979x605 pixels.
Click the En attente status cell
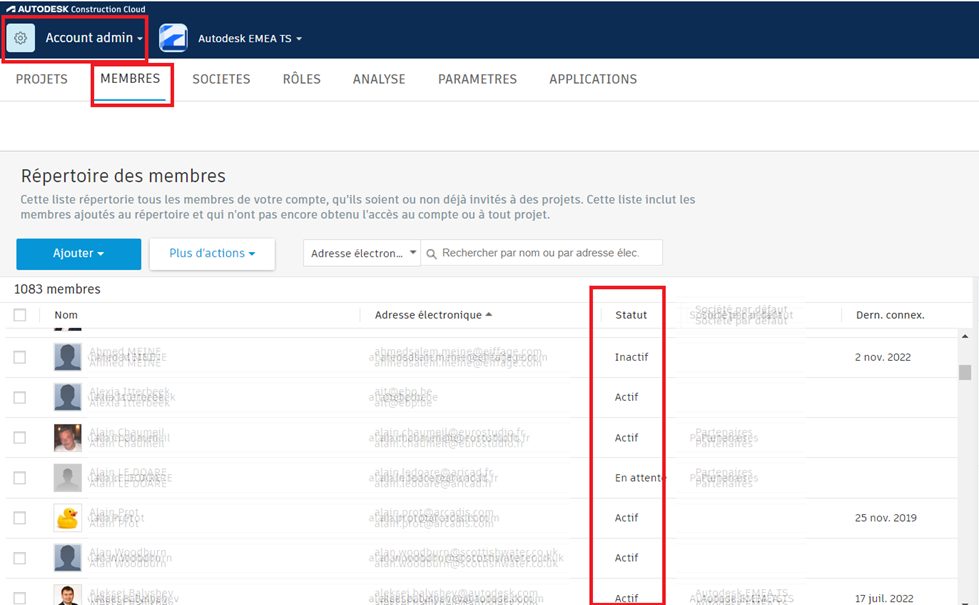pos(639,478)
